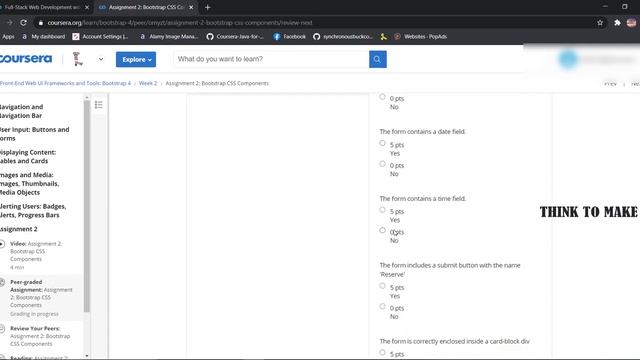
Task: Go to Week 2 breadcrumb
Action: click(x=148, y=83)
